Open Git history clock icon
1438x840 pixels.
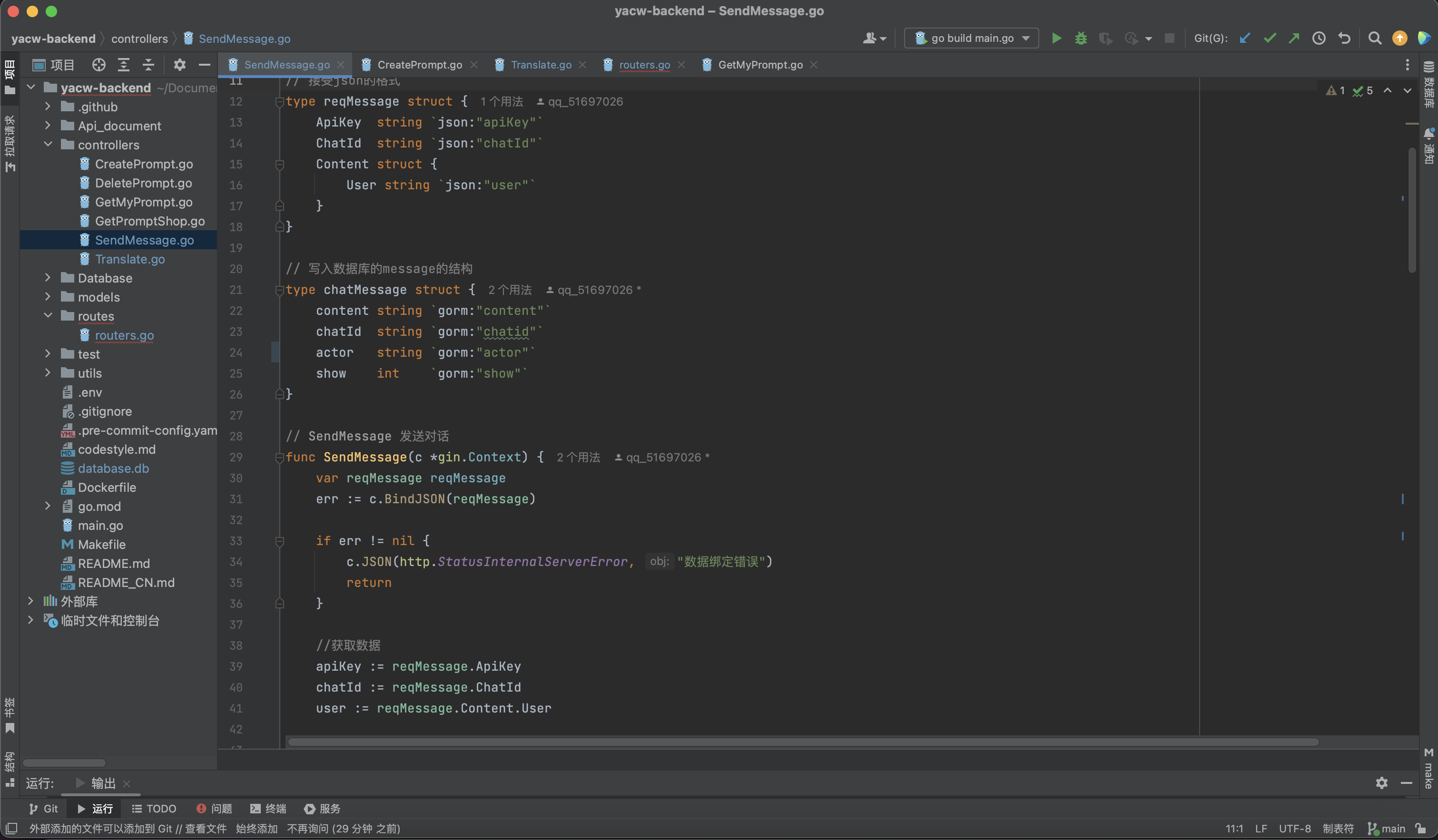(x=1319, y=38)
